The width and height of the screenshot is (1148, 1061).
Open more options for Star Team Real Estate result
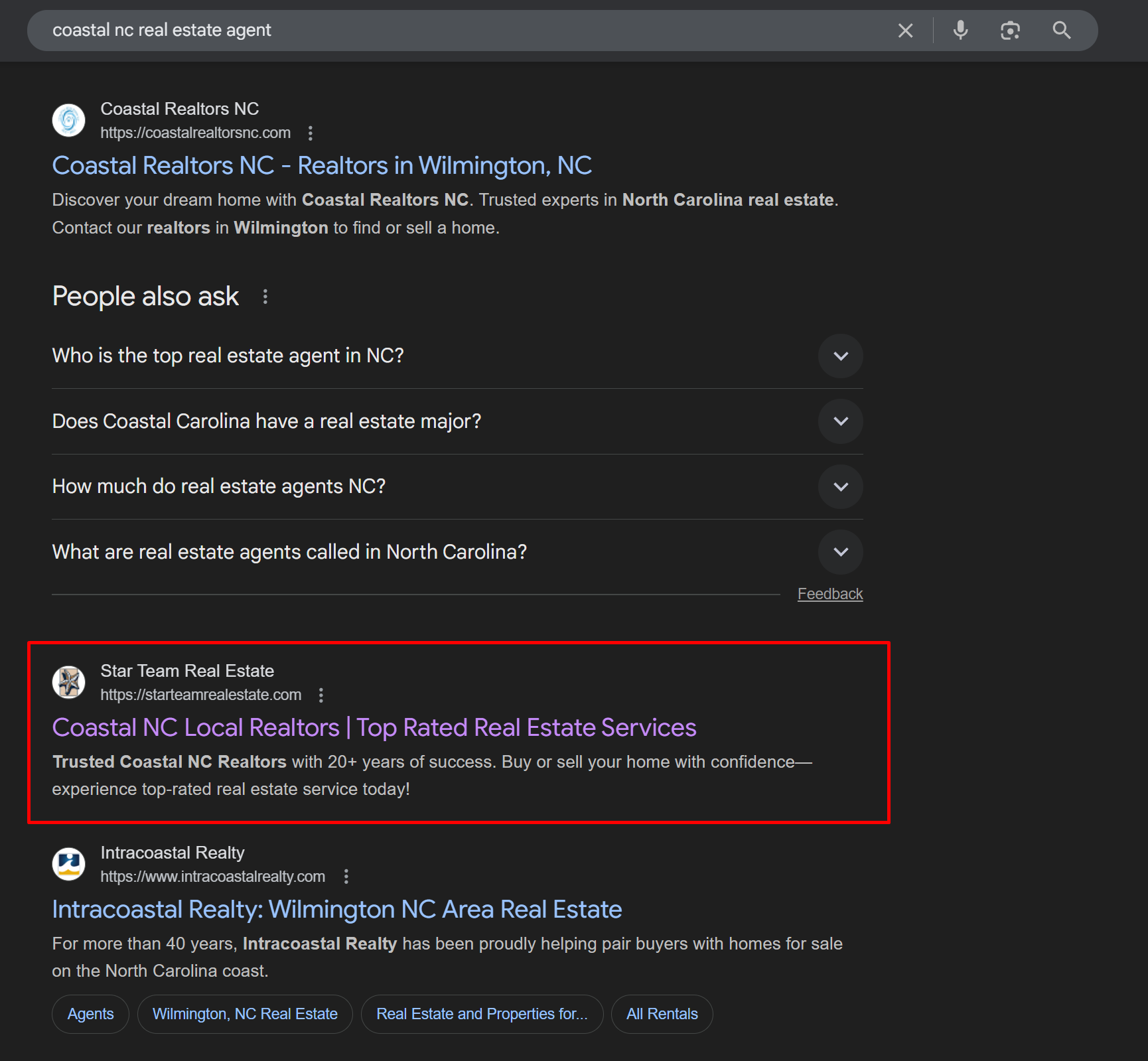(321, 695)
